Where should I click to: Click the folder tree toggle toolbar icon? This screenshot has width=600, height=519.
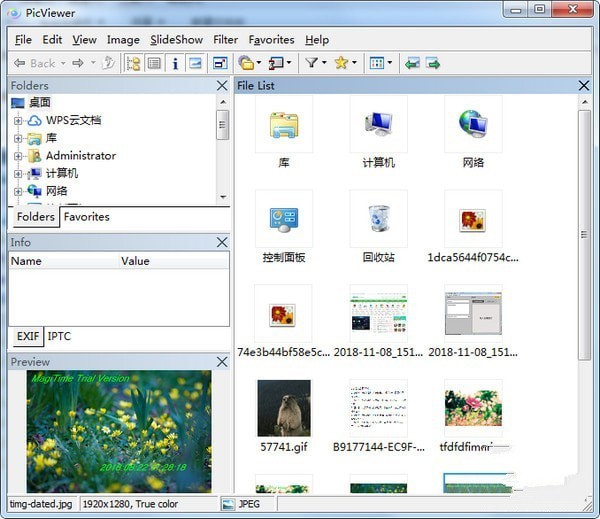133,63
